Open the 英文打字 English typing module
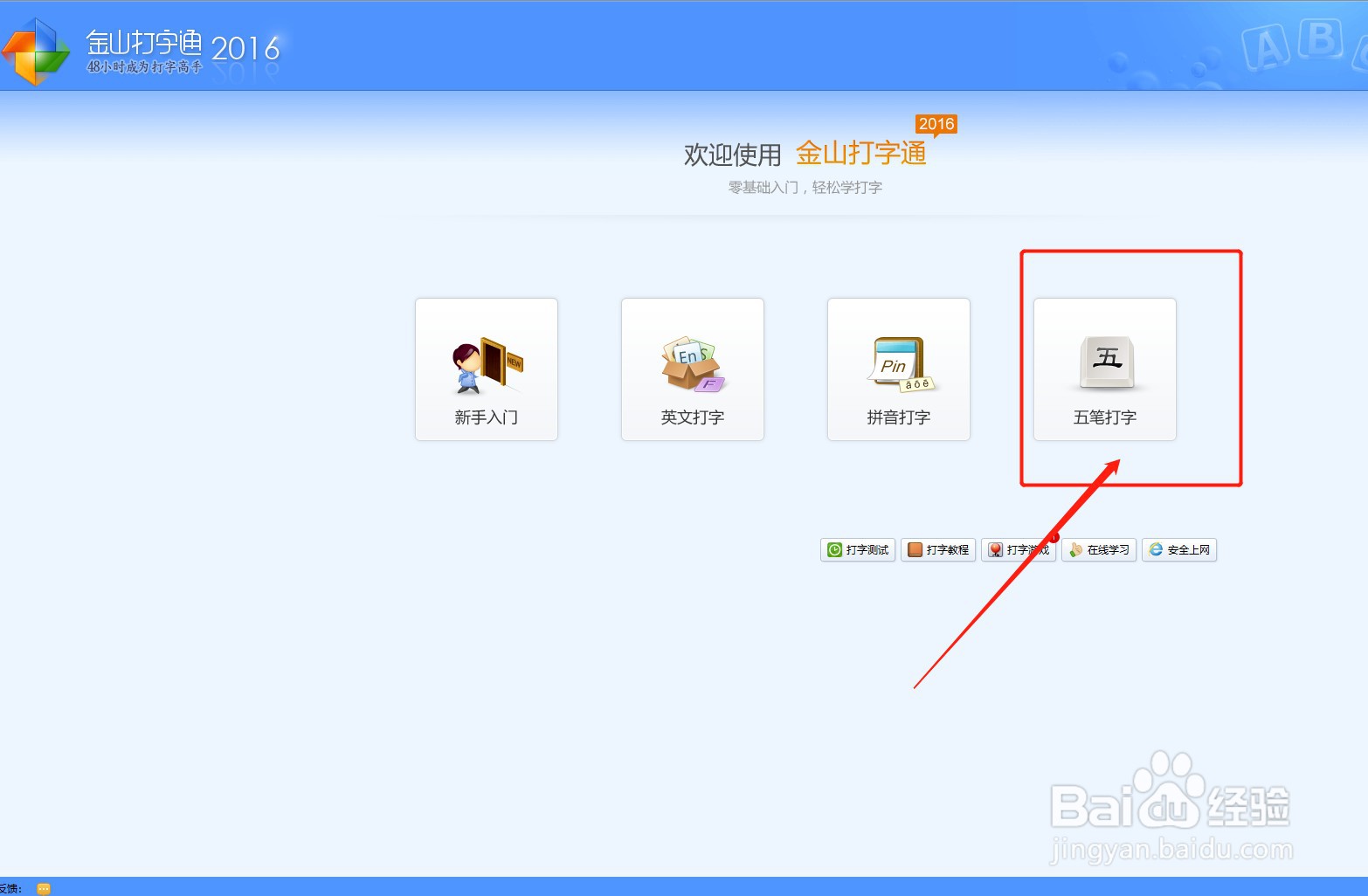 pyautogui.click(x=693, y=369)
